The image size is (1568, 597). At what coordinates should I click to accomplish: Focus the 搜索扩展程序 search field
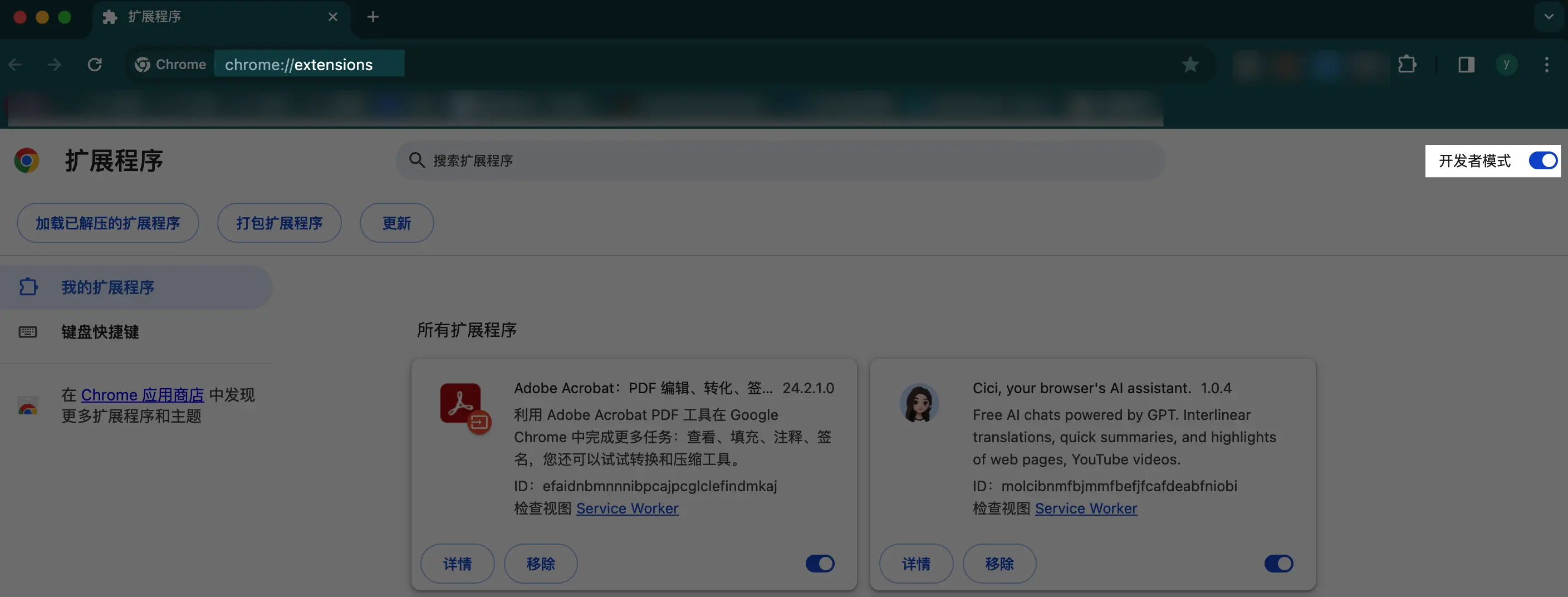pyautogui.click(x=780, y=160)
